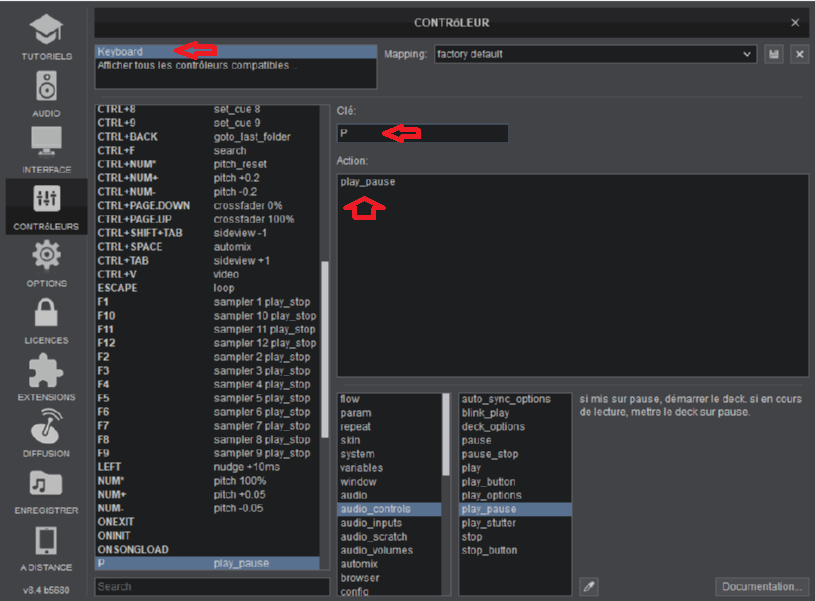
Task: Click the key mapping list scrollbar
Action: pos(324,350)
